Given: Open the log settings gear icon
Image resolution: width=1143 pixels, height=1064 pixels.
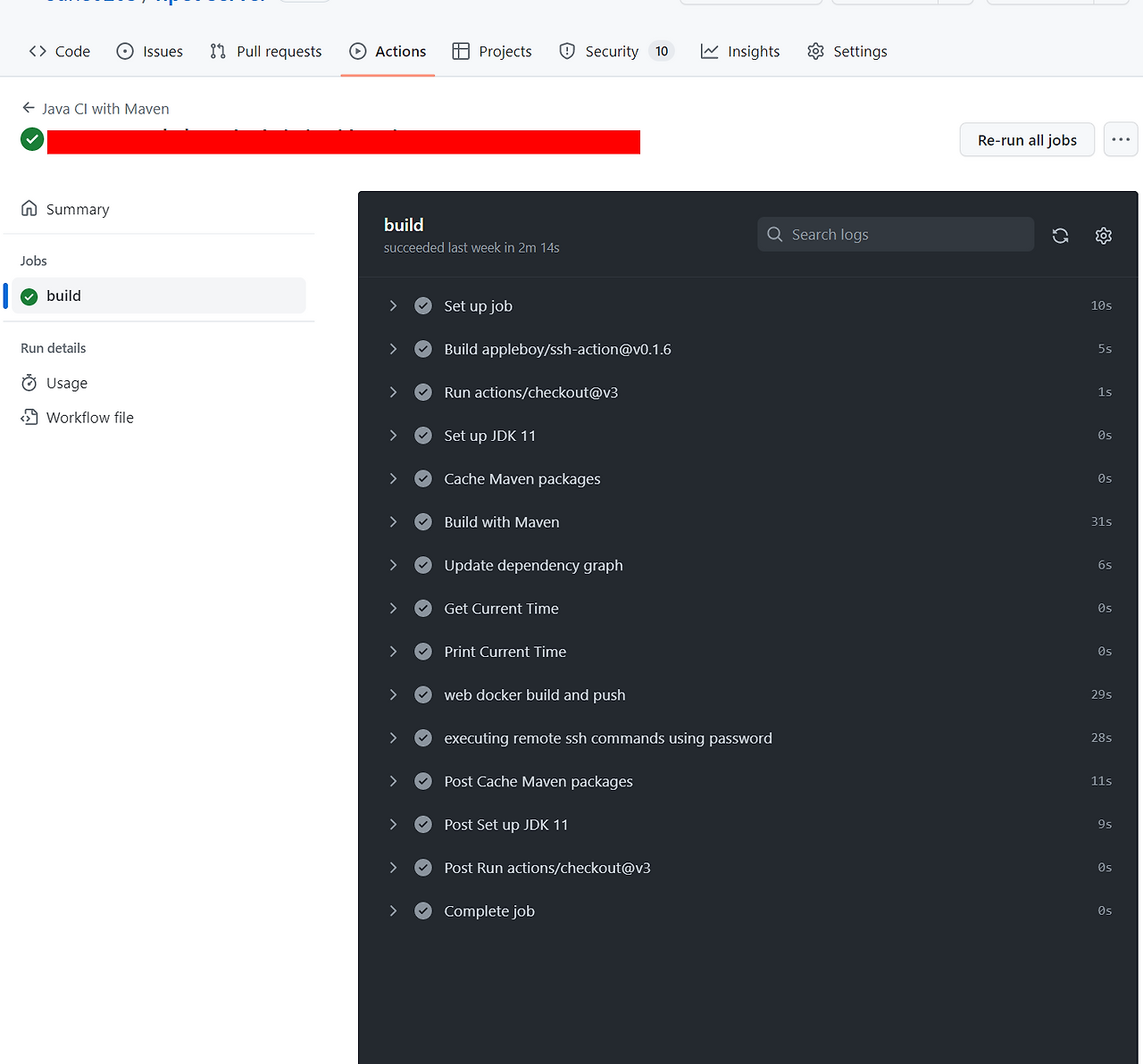Looking at the screenshot, I should (x=1103, y=235).
